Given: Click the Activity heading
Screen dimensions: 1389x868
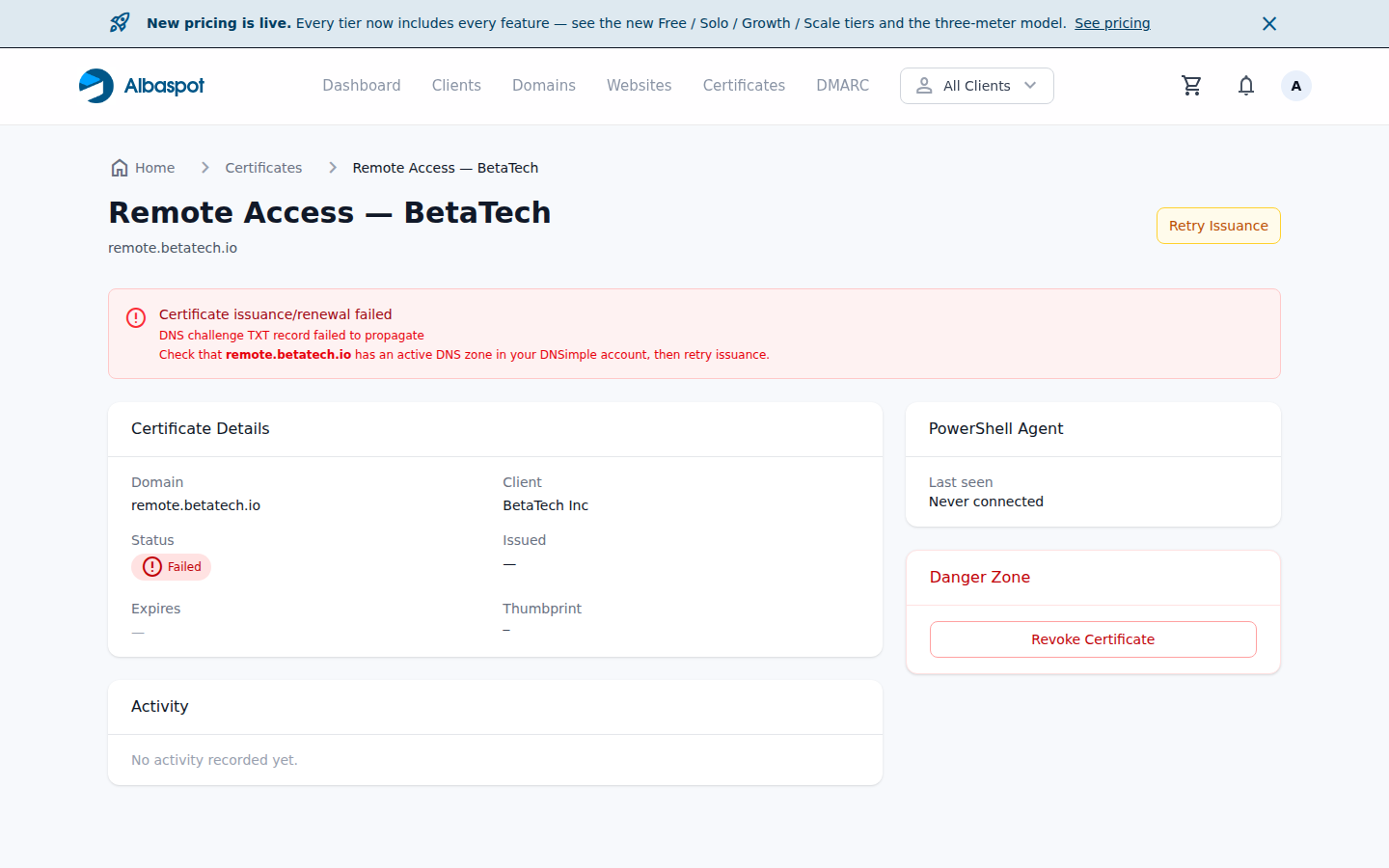Looking at the screenshot, I should point(160,707).
